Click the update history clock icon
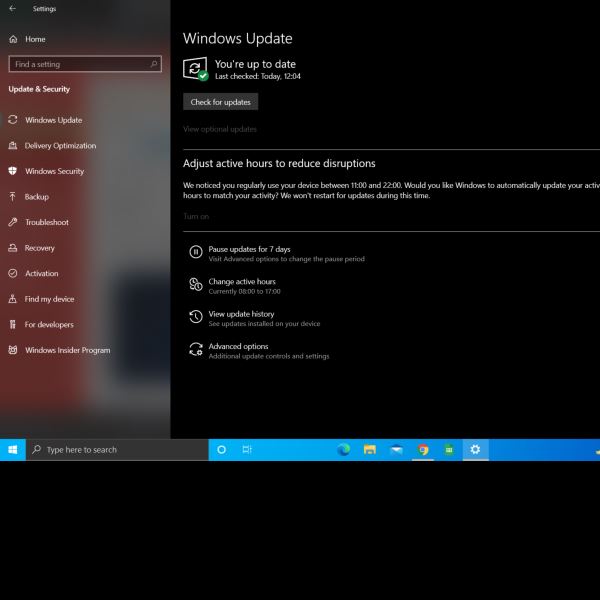Image resolution: width=600 pixels, height=600 pixels. (196, 316)
